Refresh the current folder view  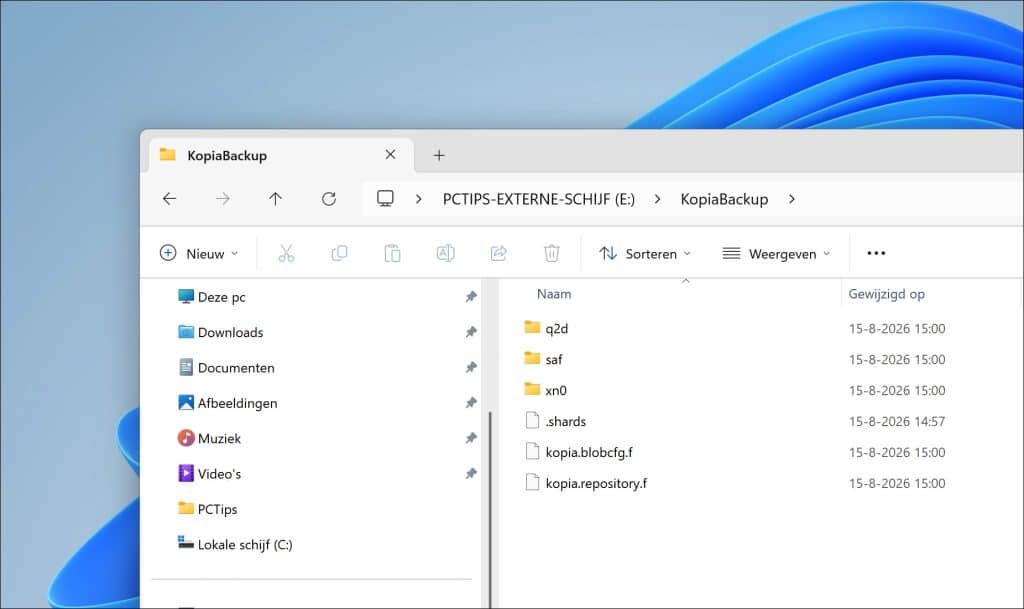328,198
